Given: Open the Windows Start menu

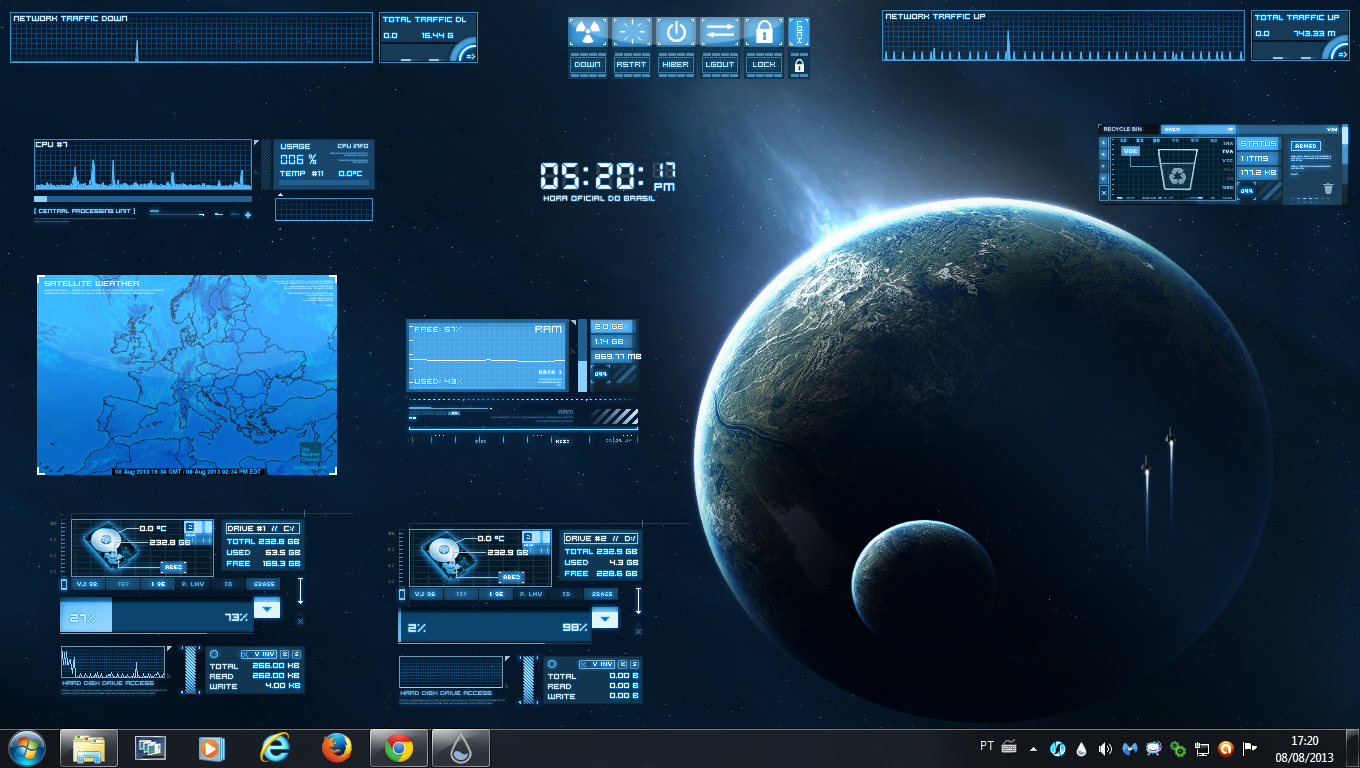Looking at the screenshot, I should click(27, 748).
